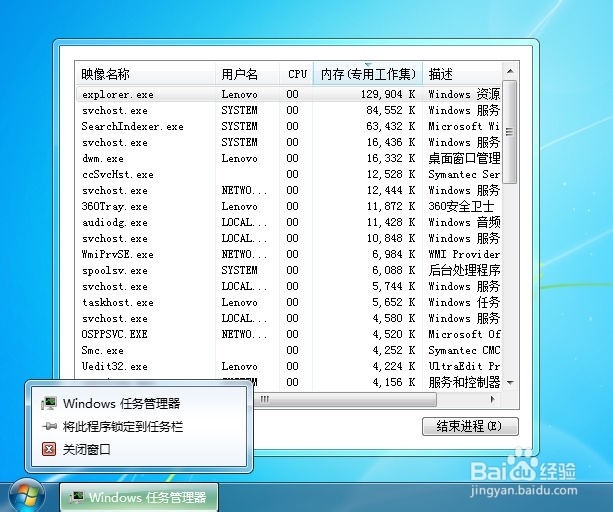Click the Windows Start orb
The width and height of the screenshot is (613, 512).
(x=27, y=496)
